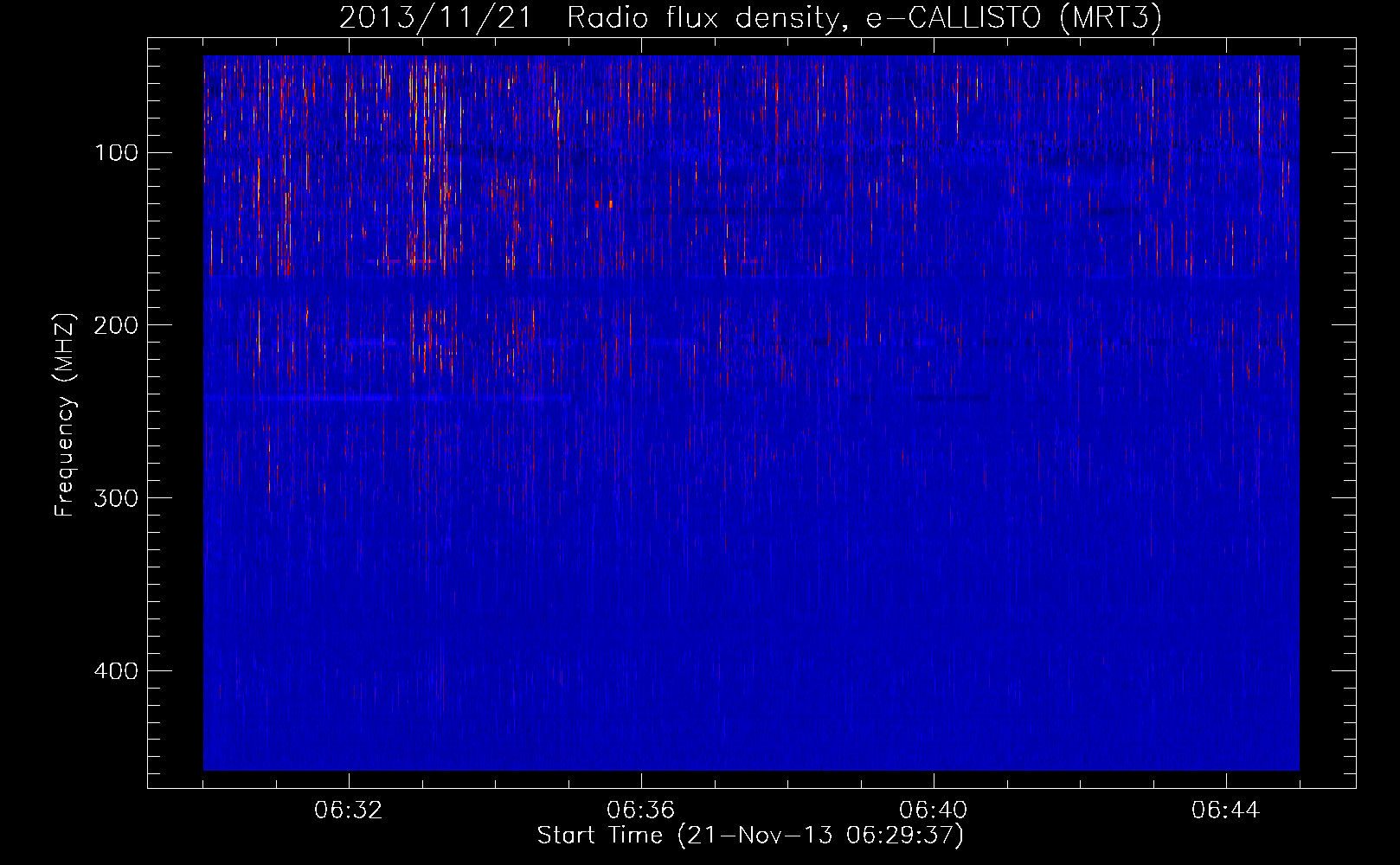
Task: Click the 300 frequency tick label
Action: (116, 498)
